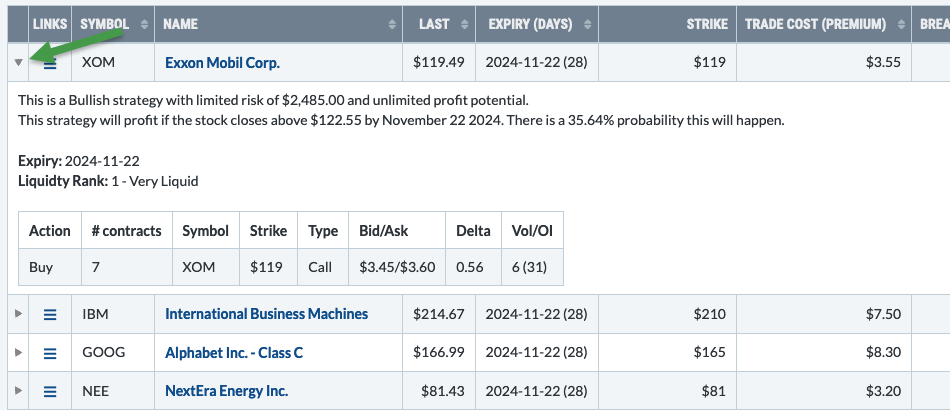This screenshot has height=410, width=950.
Task: Sort table by Symbol column arrows
Action: [144, 24]
